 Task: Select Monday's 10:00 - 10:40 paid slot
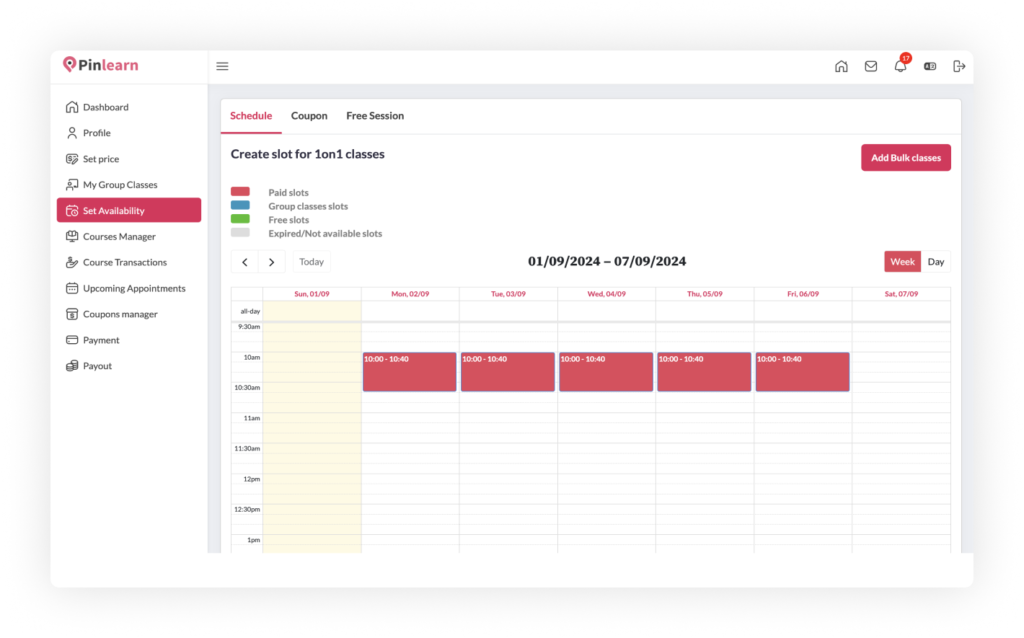pos(409,371)
